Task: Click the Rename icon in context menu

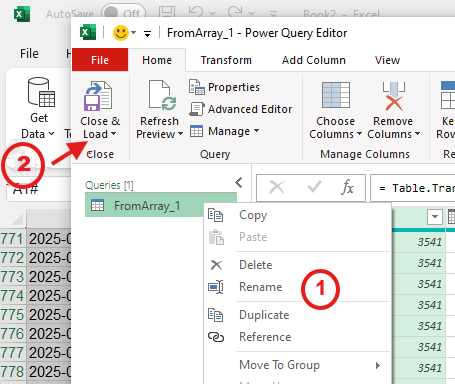Action: click(216, 287)
